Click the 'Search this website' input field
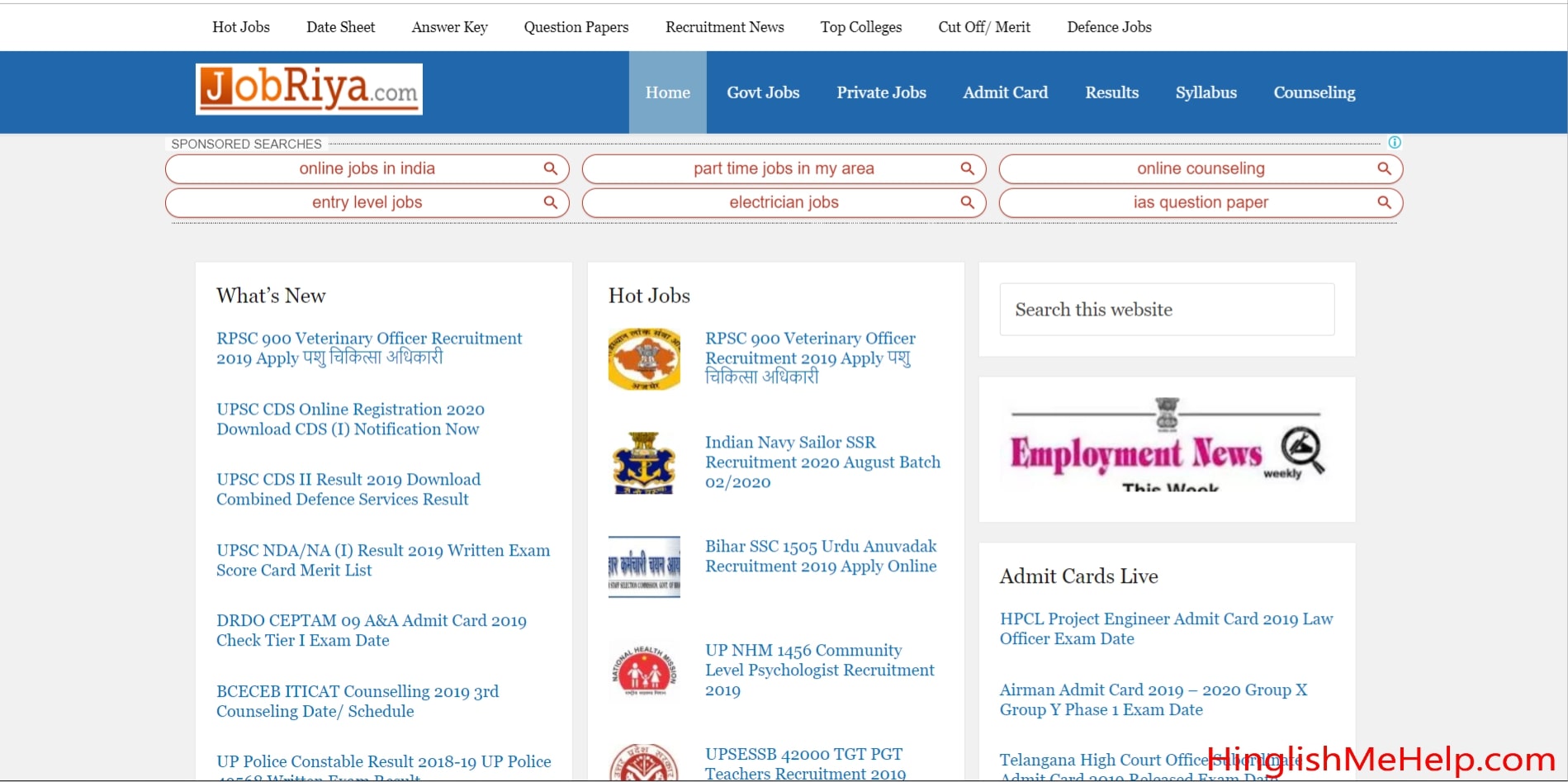Screen dimensions: 1568x782 1167,310
